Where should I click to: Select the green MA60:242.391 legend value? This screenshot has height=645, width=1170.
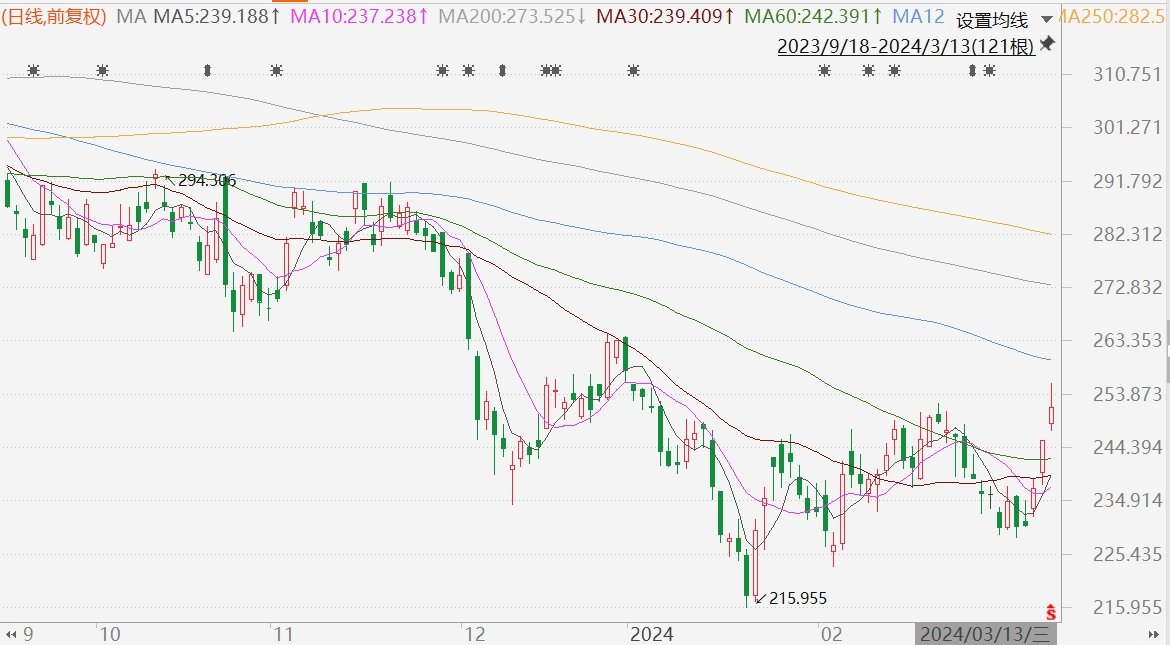tap(814, 16)
